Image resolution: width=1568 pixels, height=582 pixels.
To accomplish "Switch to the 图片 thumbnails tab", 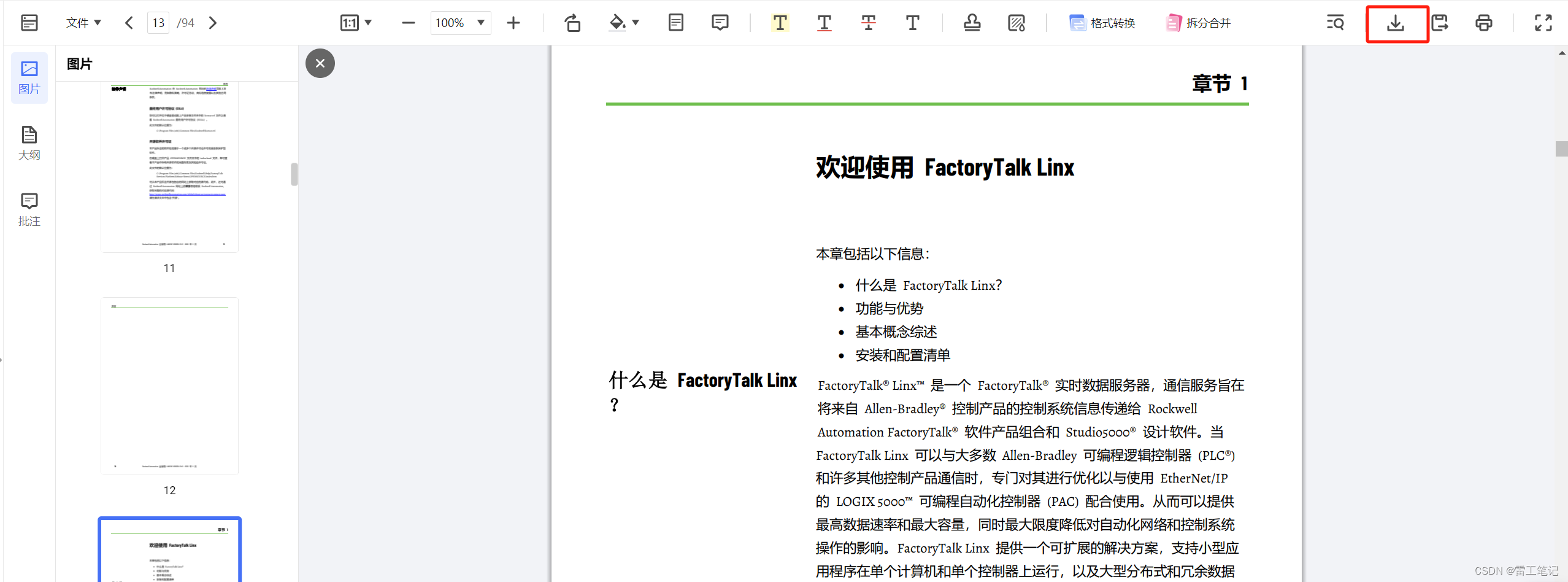I will point(29,77).
